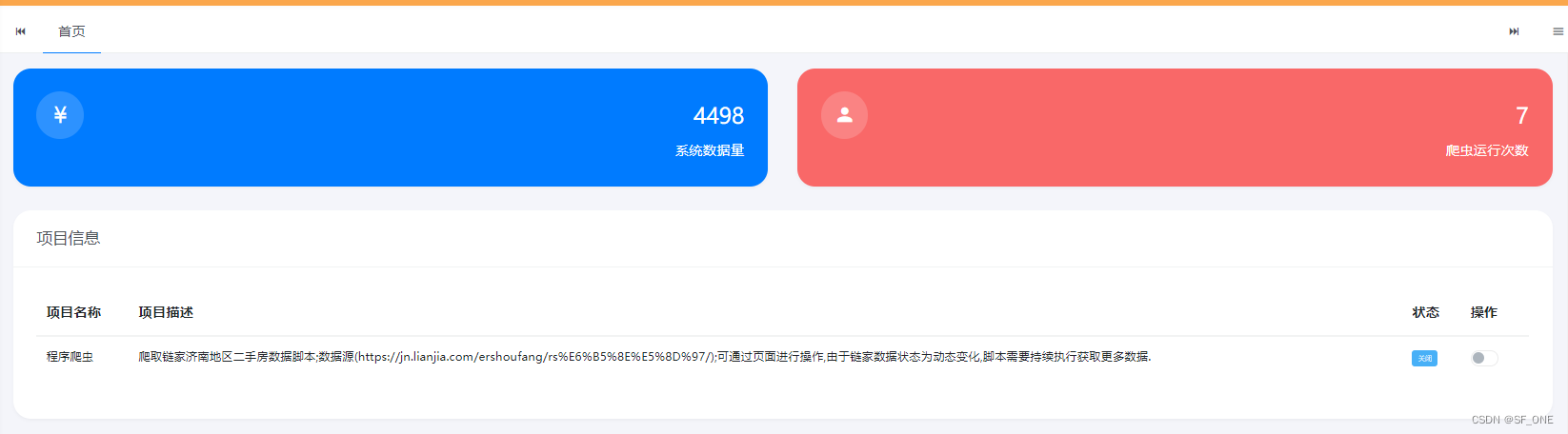Switch to the 首页 tab
Viewport: 1568px width, 434px height.
[x=71, y=31]
